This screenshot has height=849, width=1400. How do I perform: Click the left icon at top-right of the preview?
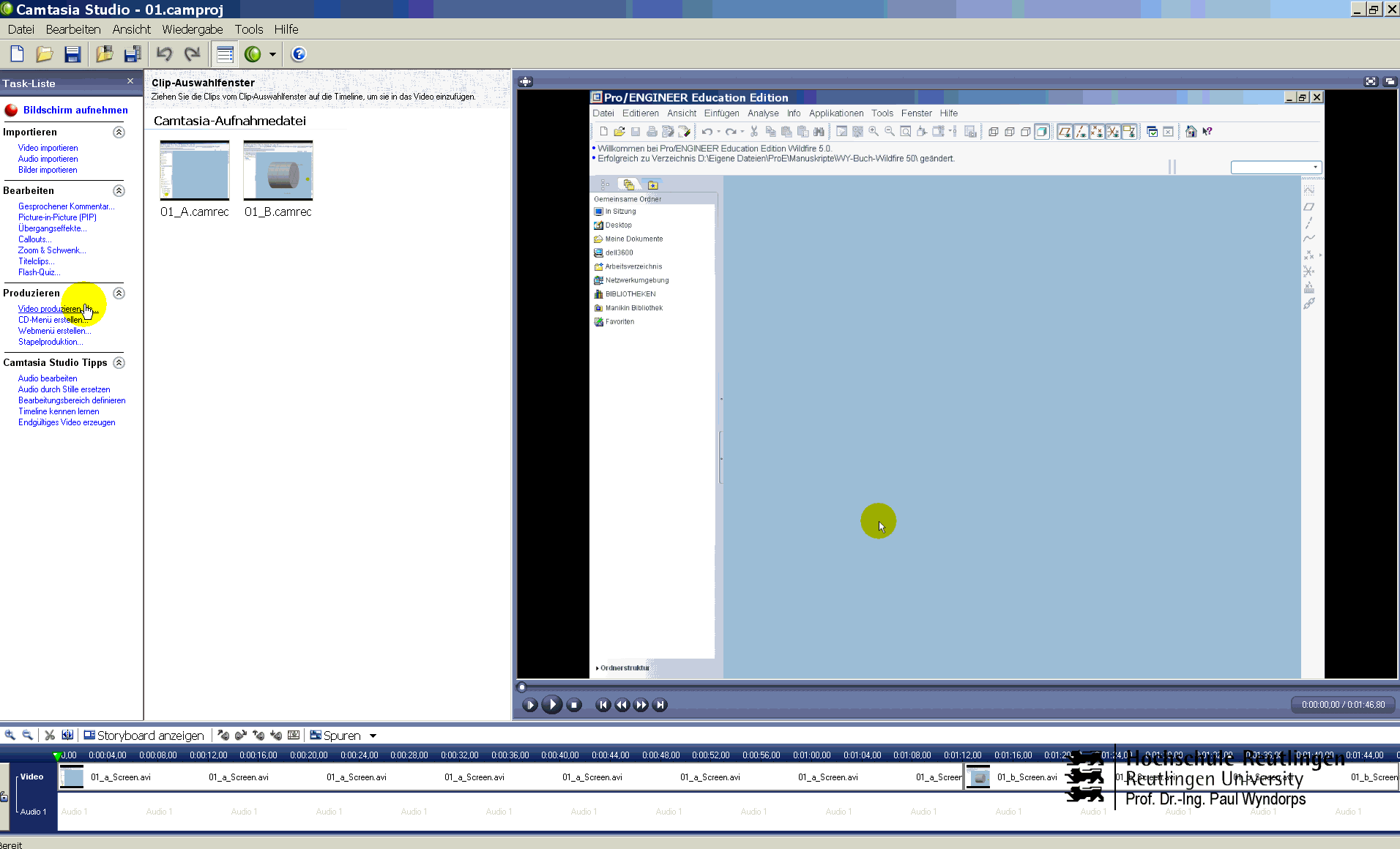1371,81
